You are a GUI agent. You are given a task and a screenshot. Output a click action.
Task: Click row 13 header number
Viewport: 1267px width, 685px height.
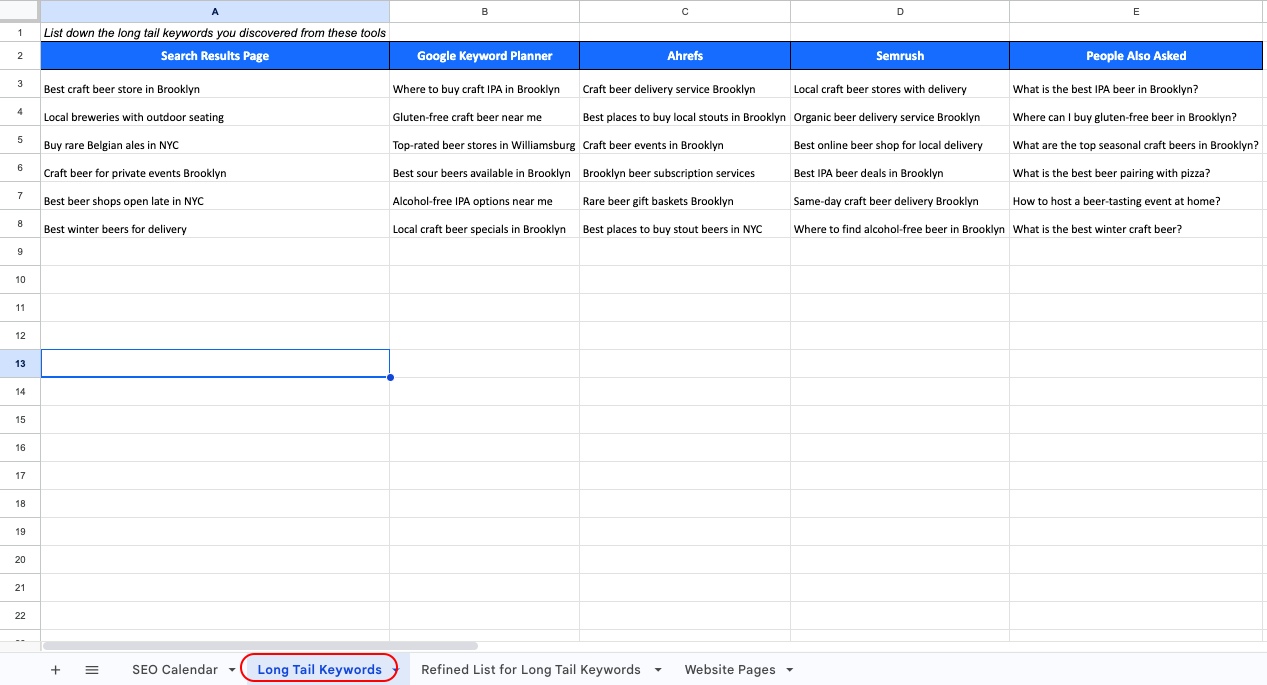click(20, 363)
